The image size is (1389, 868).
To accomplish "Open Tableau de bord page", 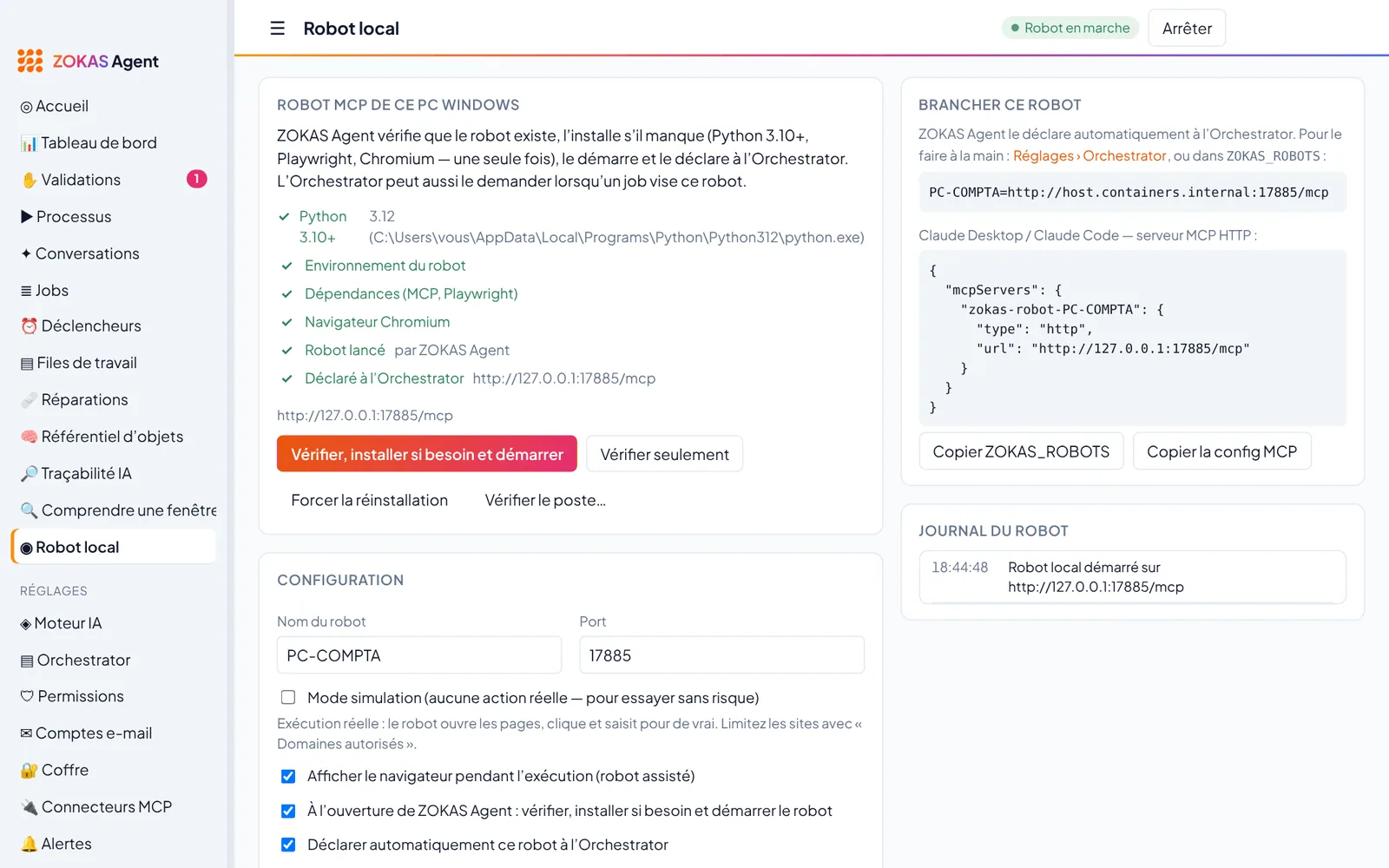I will (x=114, y=143).
